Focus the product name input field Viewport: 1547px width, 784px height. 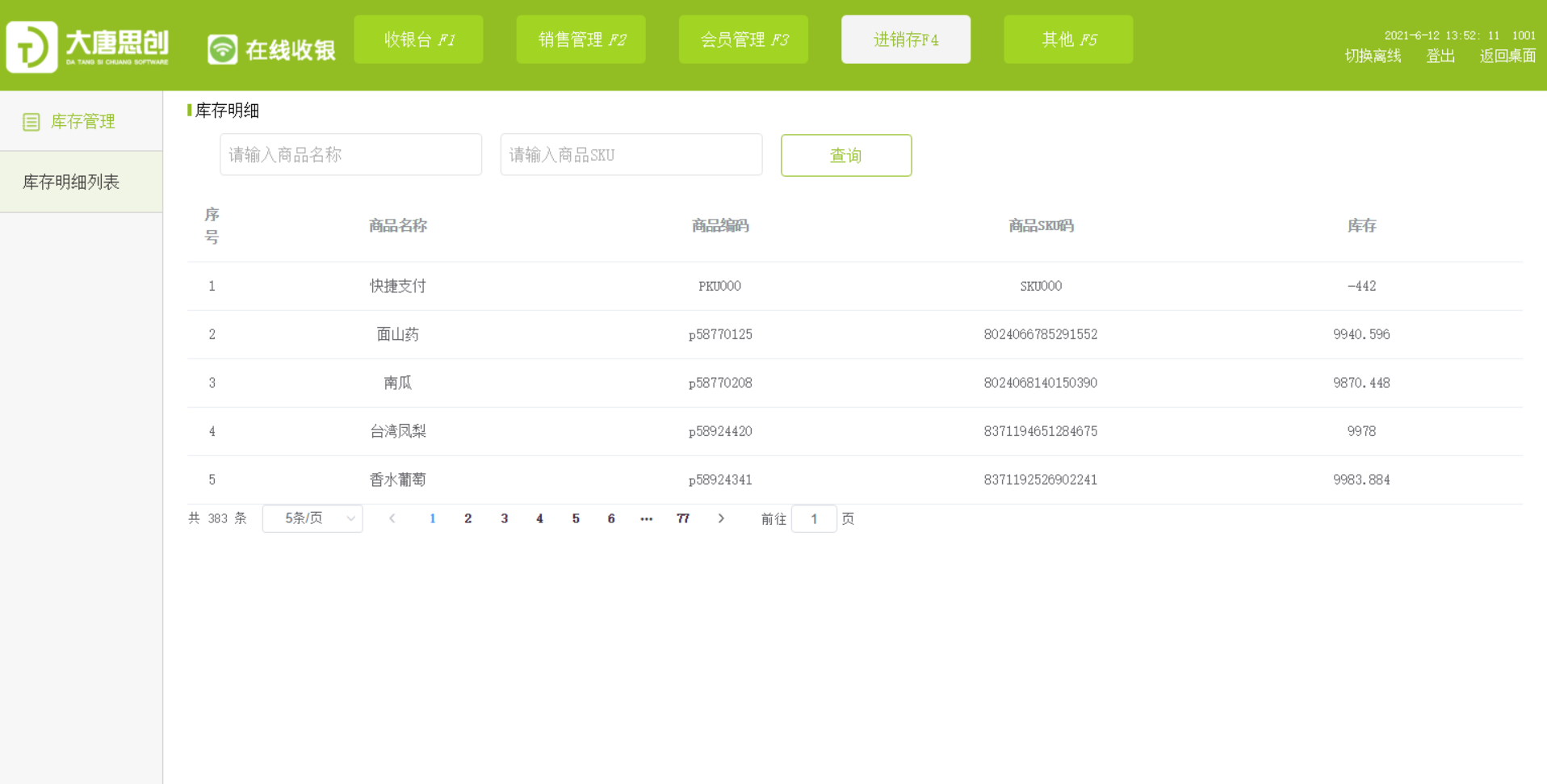tap(350, 154)
